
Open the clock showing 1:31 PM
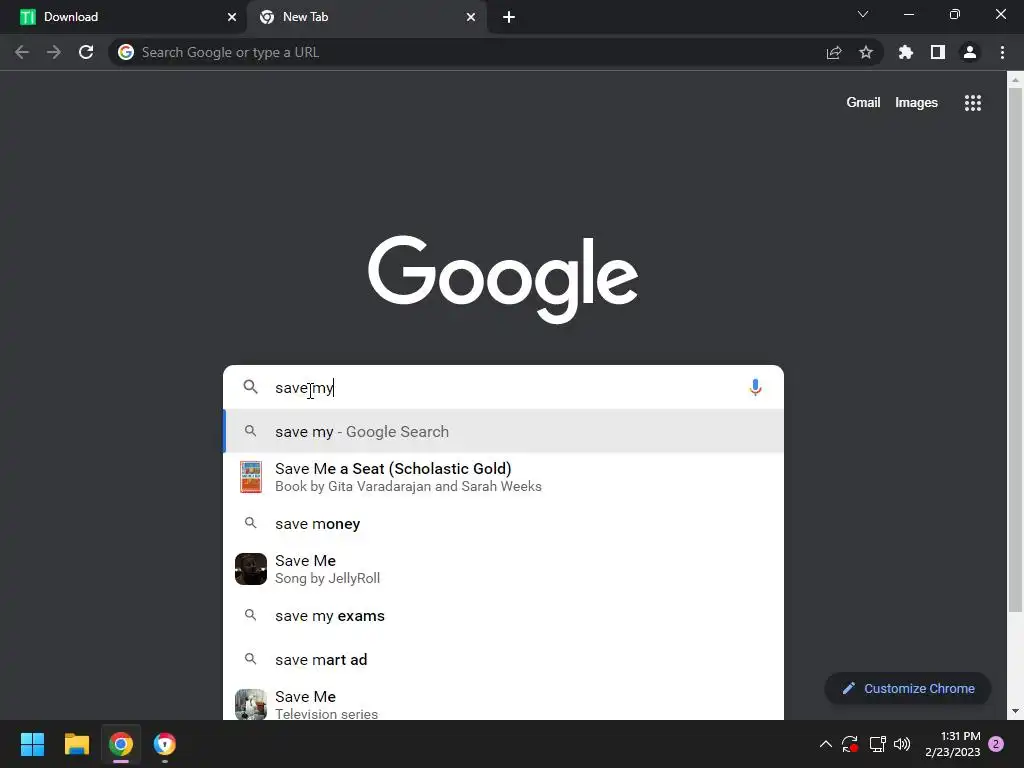(953, 744)
